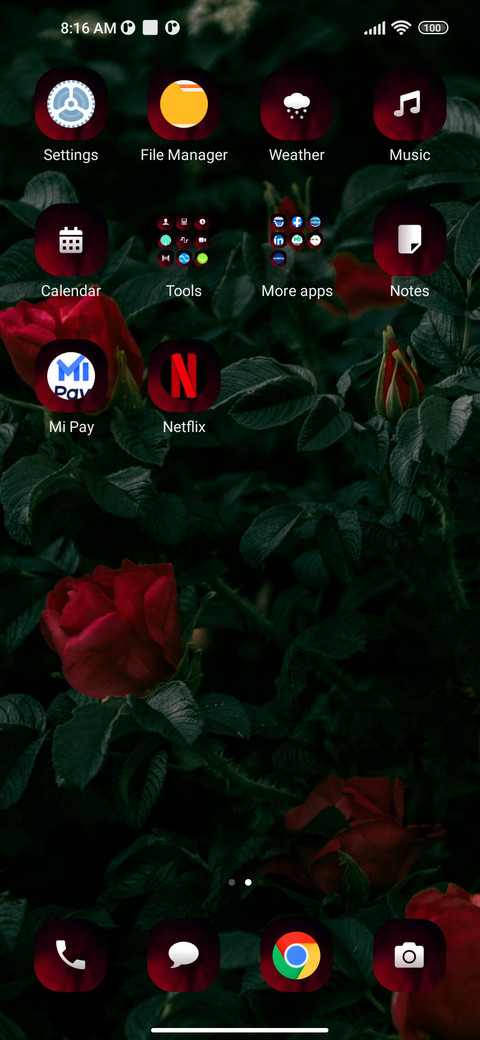Open the More apps folder
Image resolution: width=480 pixels, height=1040 pixels.
click(x=296, y=240)
